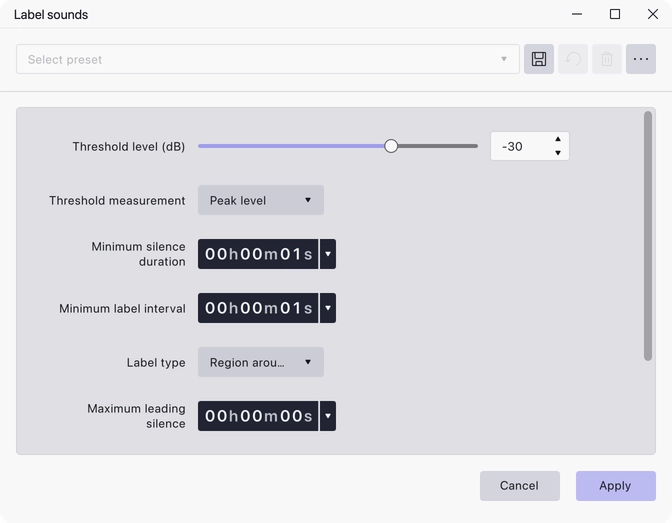Click the trash delete preset icon
672x523 pixels.
coord(607,59)
